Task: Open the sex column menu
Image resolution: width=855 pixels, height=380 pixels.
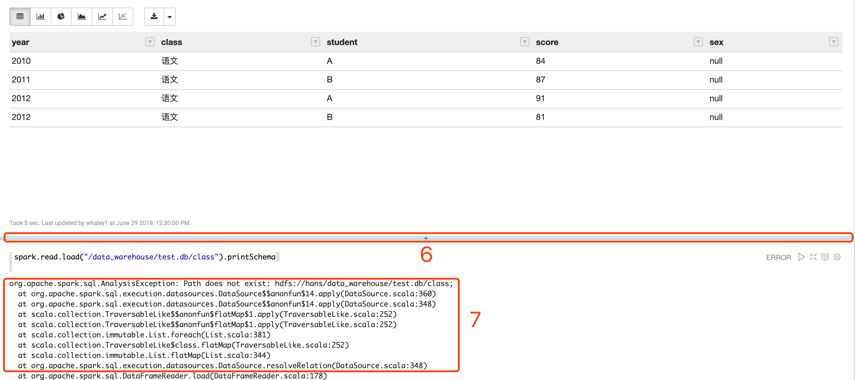Action: click(x=833, y=42)
